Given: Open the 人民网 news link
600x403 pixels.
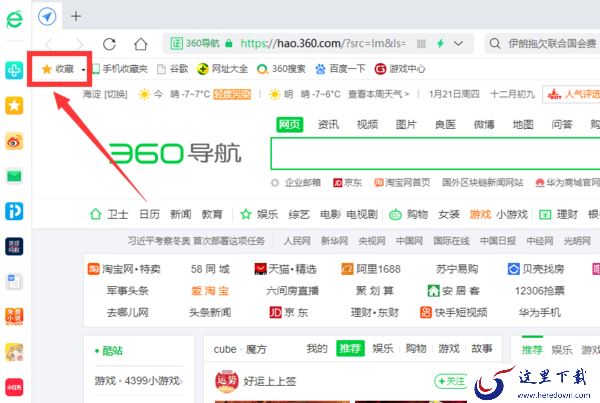Looking at the screenshot, I should pos(297,241).
